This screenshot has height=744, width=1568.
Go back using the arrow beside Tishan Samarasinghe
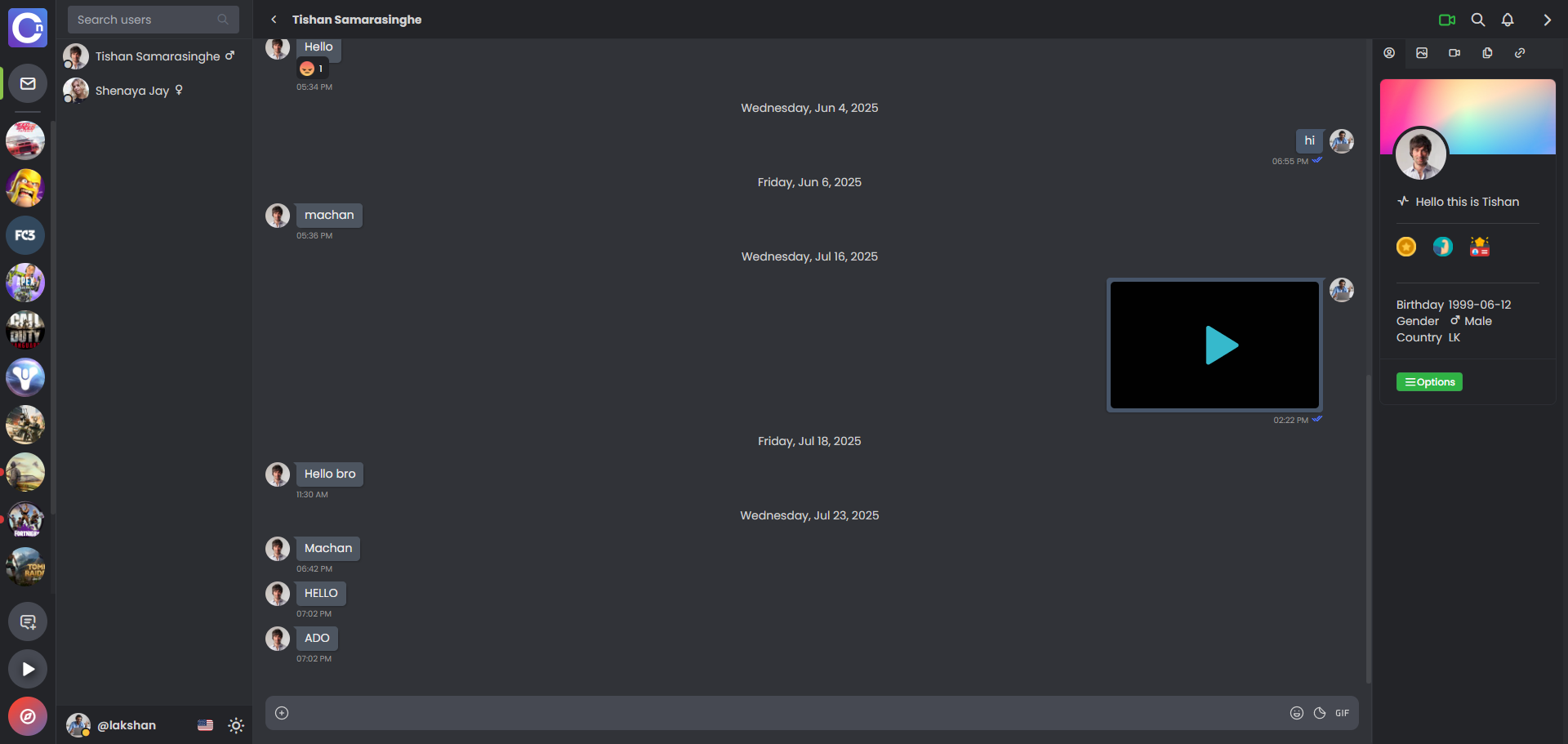274,19
